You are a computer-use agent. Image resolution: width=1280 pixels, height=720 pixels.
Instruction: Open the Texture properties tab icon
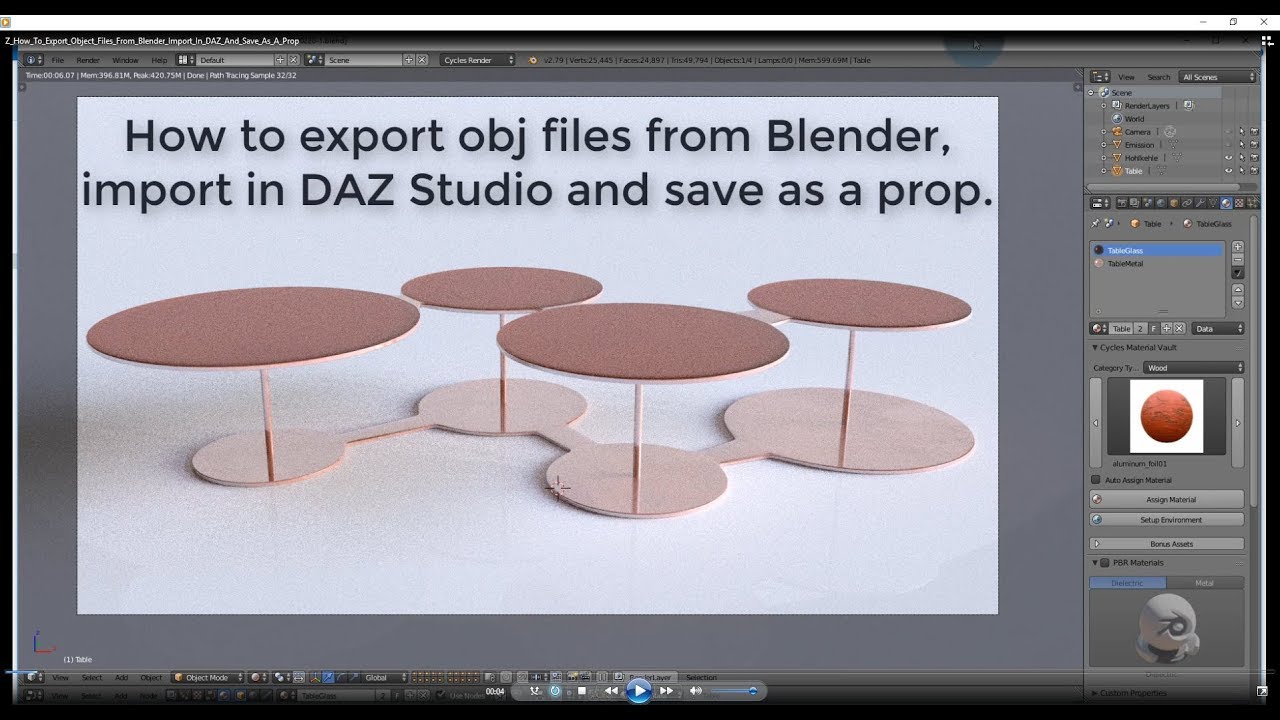click(1239, 203)
